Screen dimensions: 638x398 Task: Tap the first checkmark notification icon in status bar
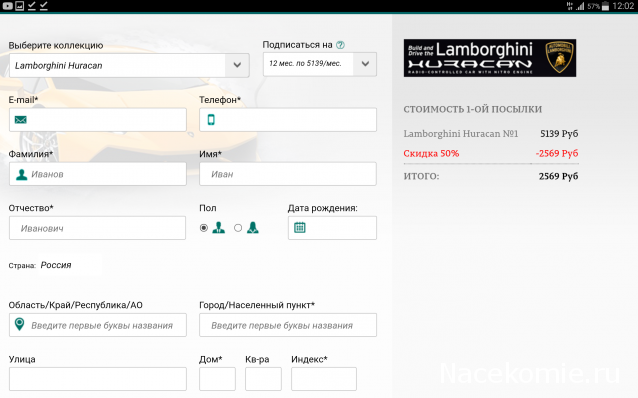click(x=32, y=6)
